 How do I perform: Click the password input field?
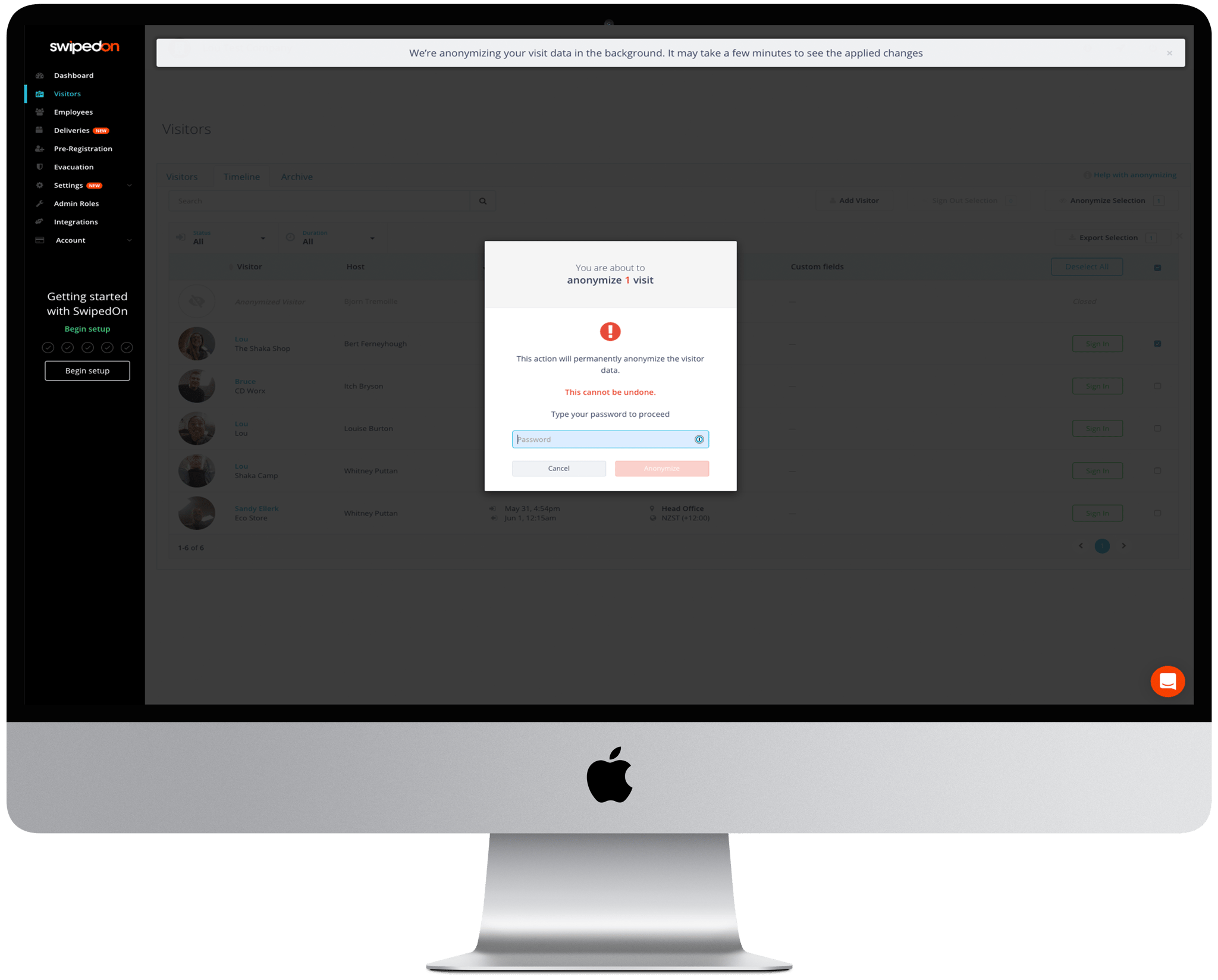610,439
